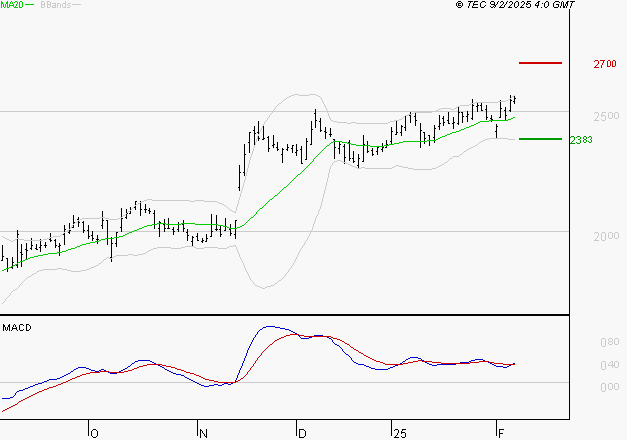Click the D month axis label

click(x=302, y=434)
